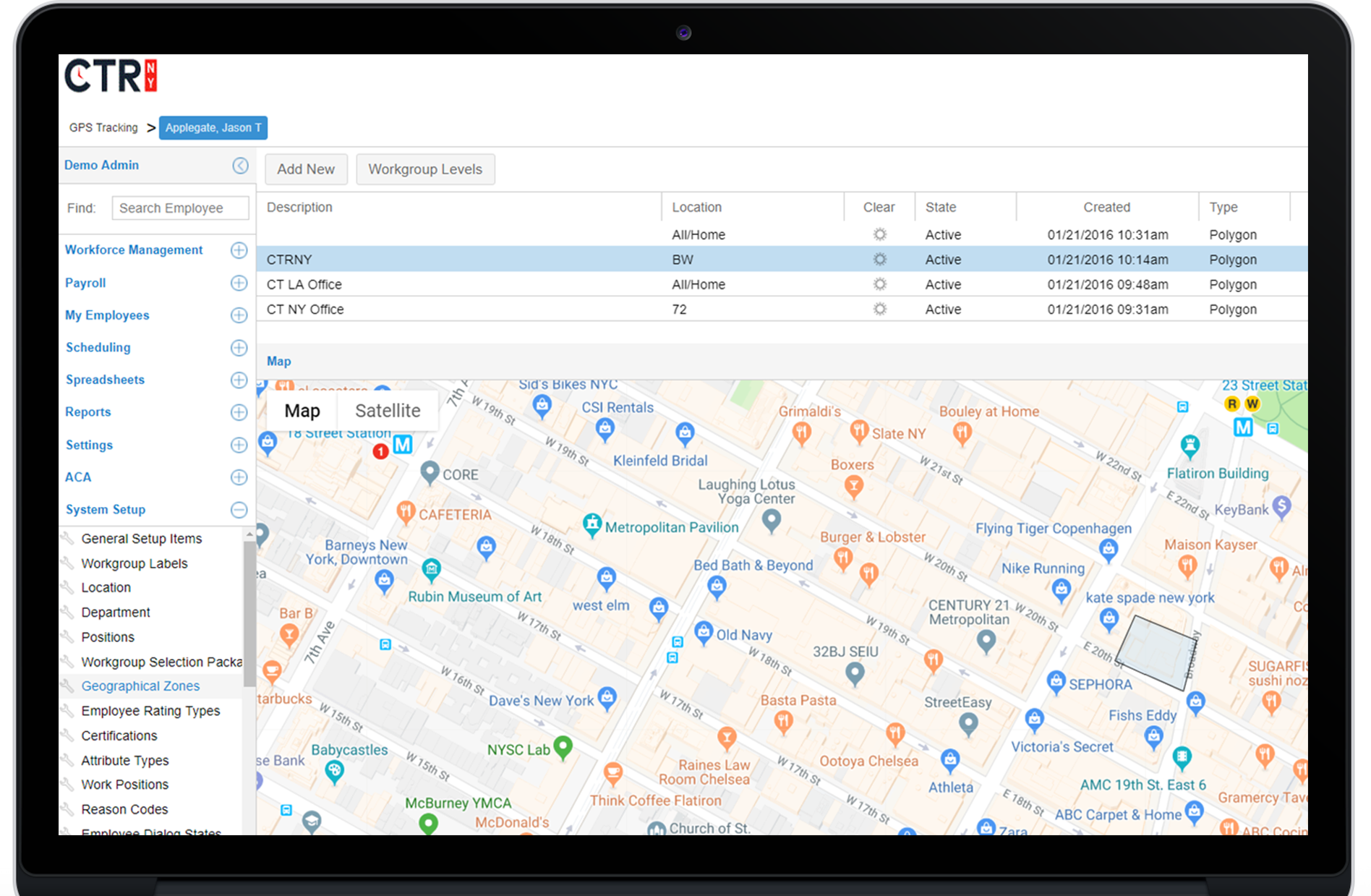Click the Add New button

(x=306, y=169)
